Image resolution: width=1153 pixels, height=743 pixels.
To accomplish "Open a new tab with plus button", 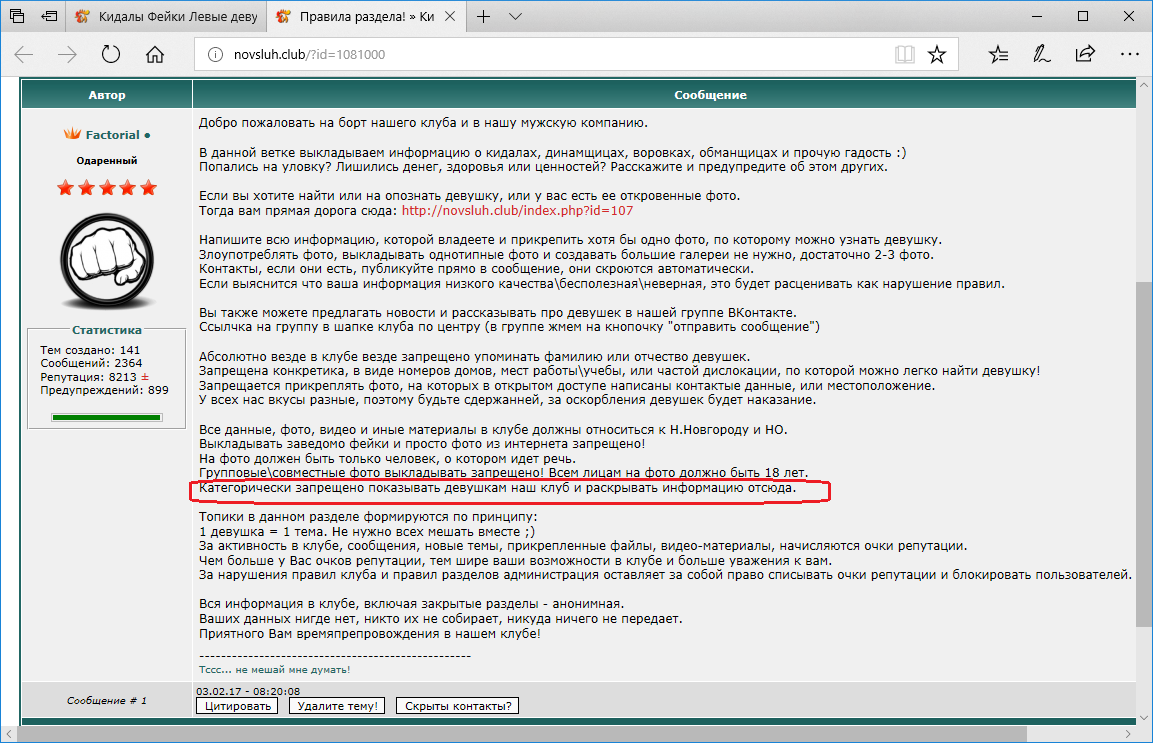I will click(484, 17).
